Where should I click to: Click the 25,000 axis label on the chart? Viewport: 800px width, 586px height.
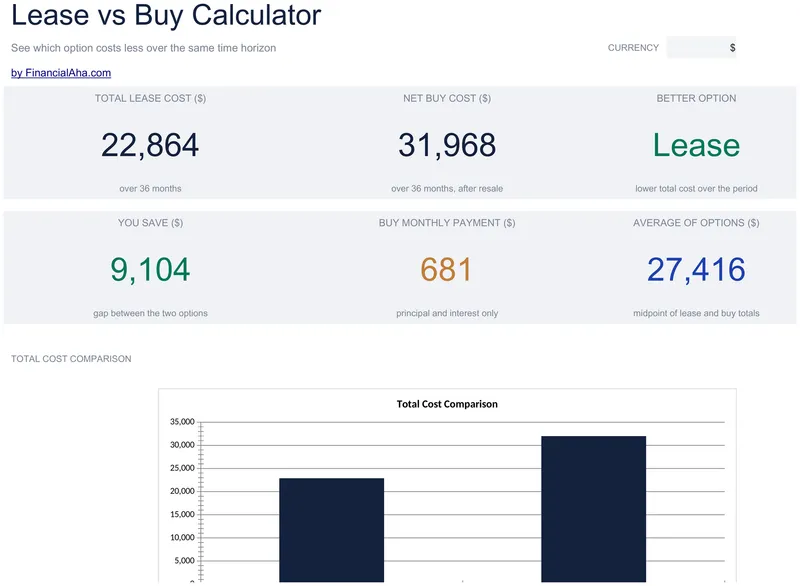(x=182, y=468)
